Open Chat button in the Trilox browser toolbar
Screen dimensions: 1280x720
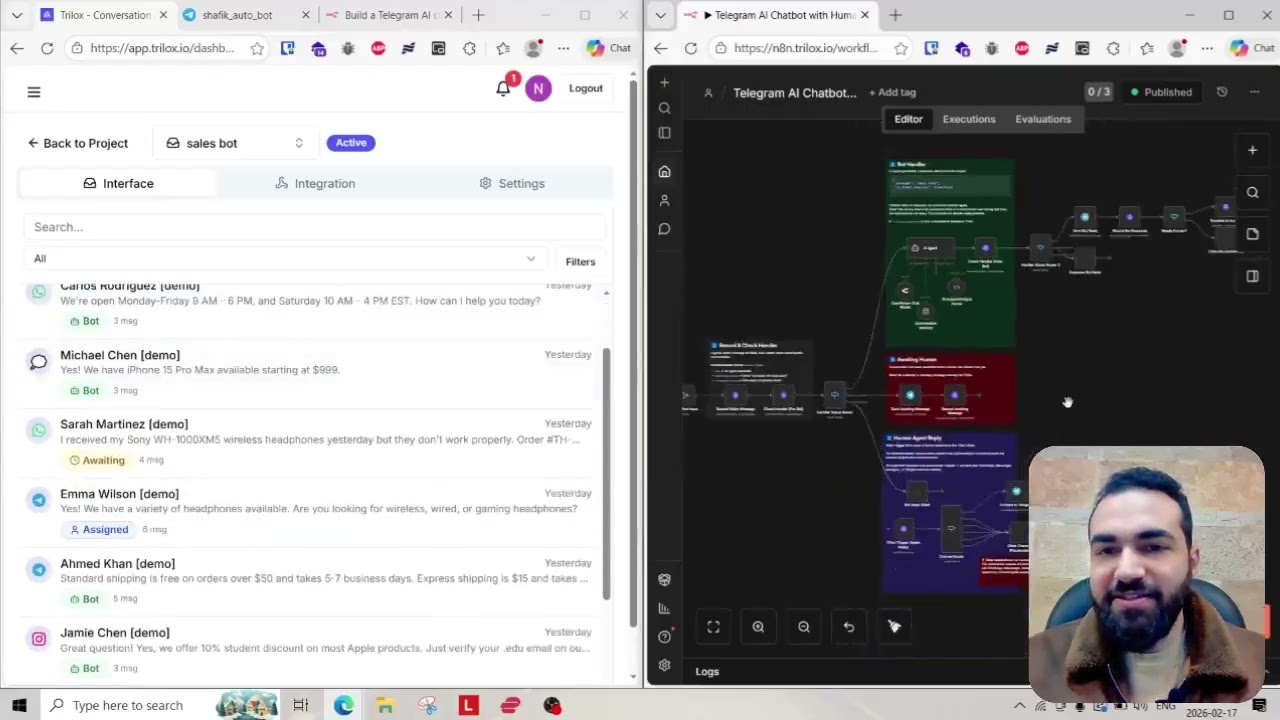pyautogui.click(x=608, y=48)
